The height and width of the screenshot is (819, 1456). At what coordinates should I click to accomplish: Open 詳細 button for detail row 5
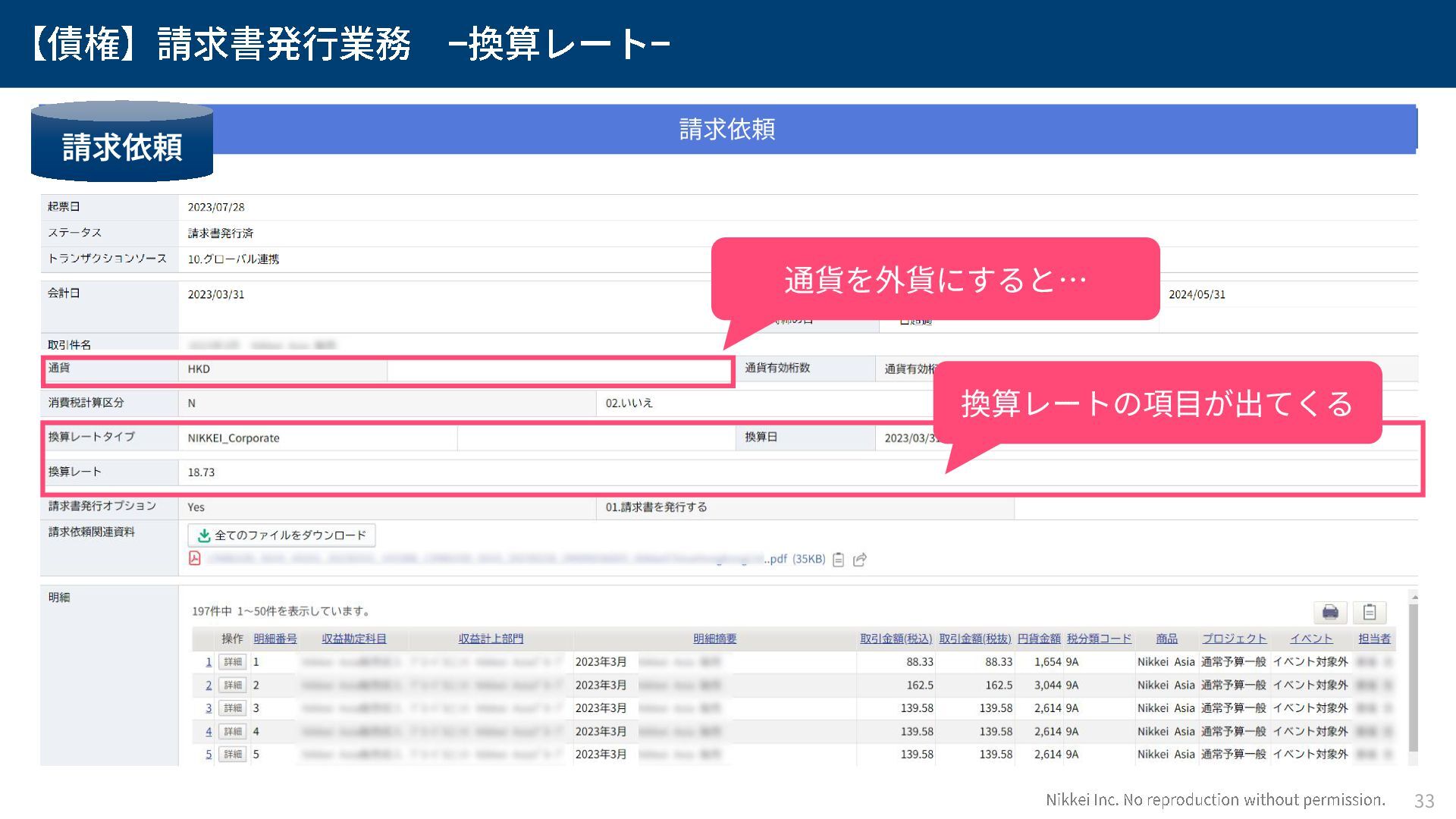(232, 755)
